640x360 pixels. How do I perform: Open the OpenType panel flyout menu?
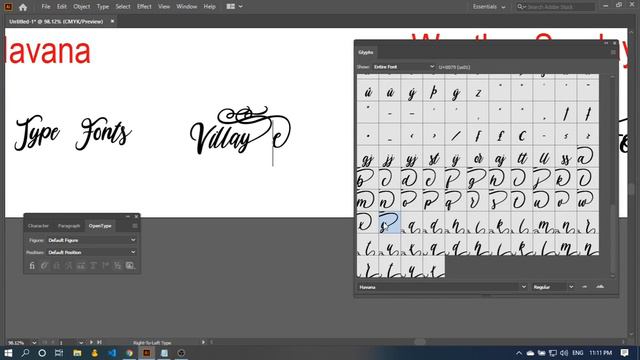click(x=135, y=226)
